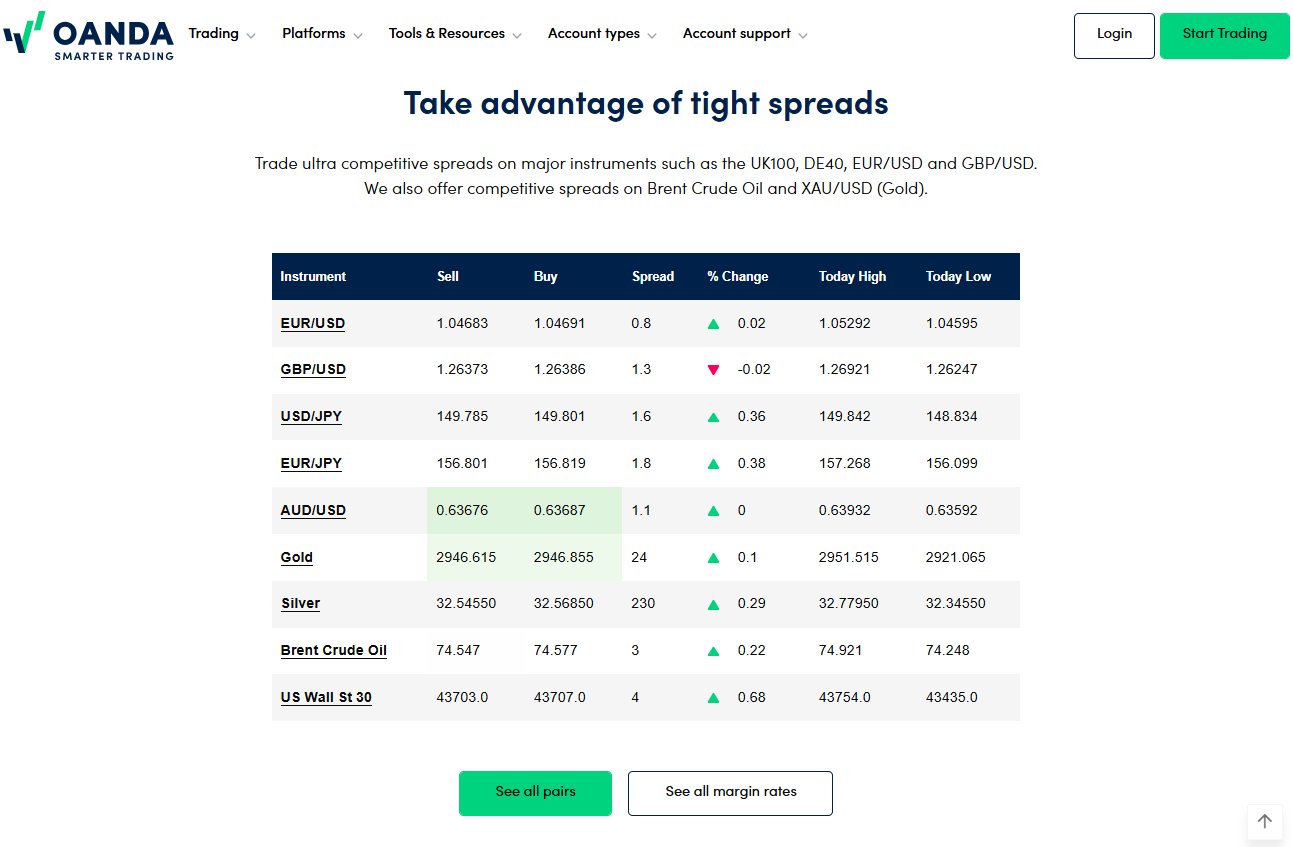
Task: Open the Silver instrument link
Action: coord(301,604)
